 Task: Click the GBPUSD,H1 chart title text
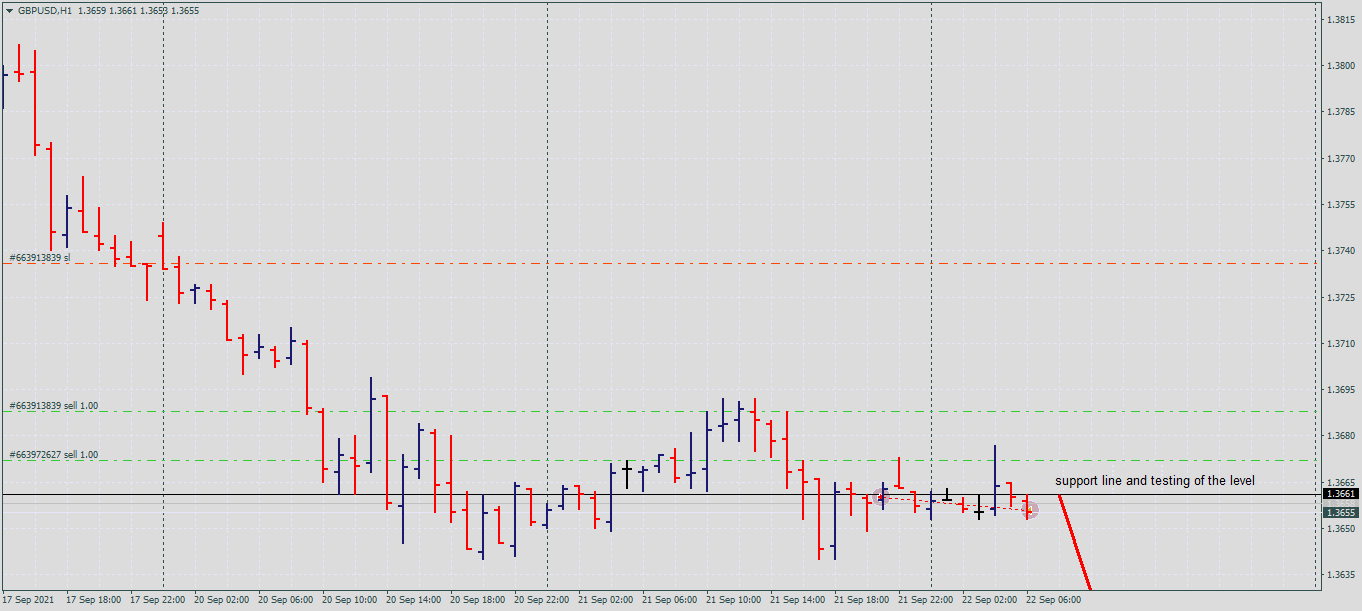pyautogui.click(x=46, y=11)
